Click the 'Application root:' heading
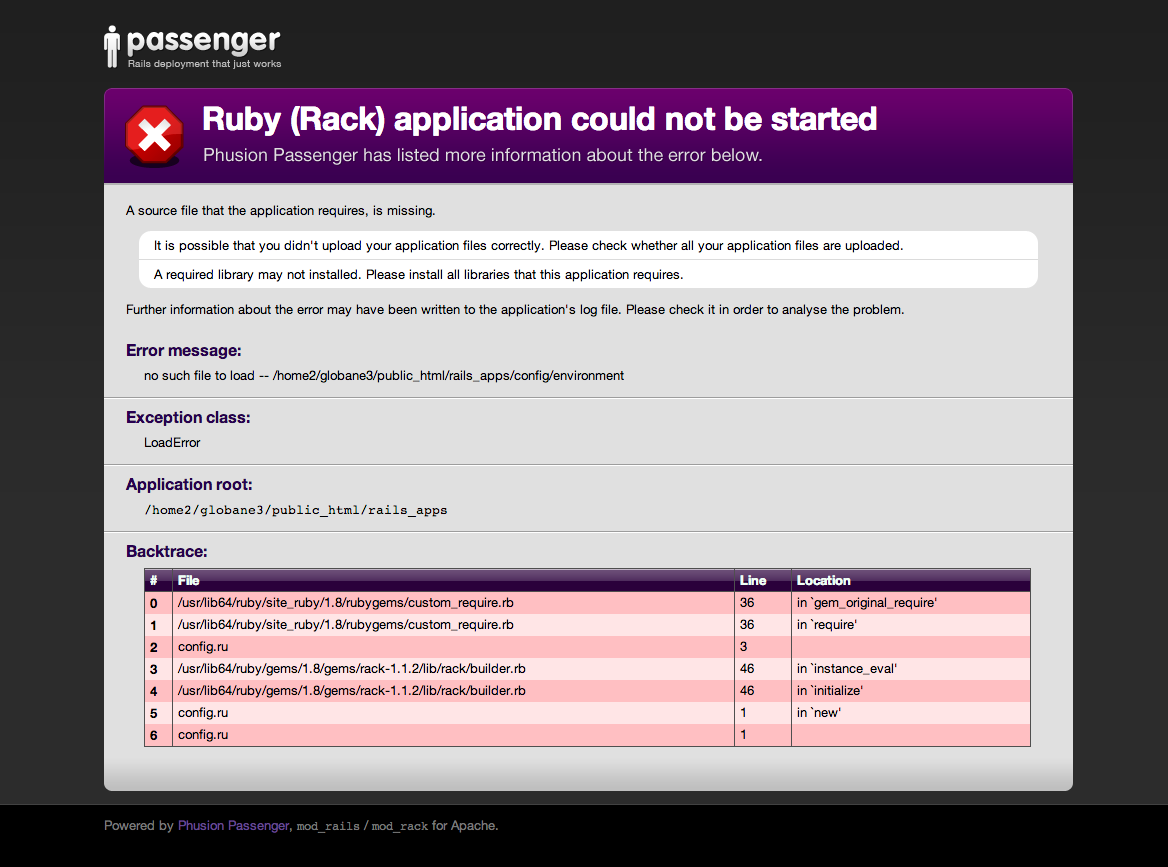Screen dimensions: 1168x867 [188, 485]
